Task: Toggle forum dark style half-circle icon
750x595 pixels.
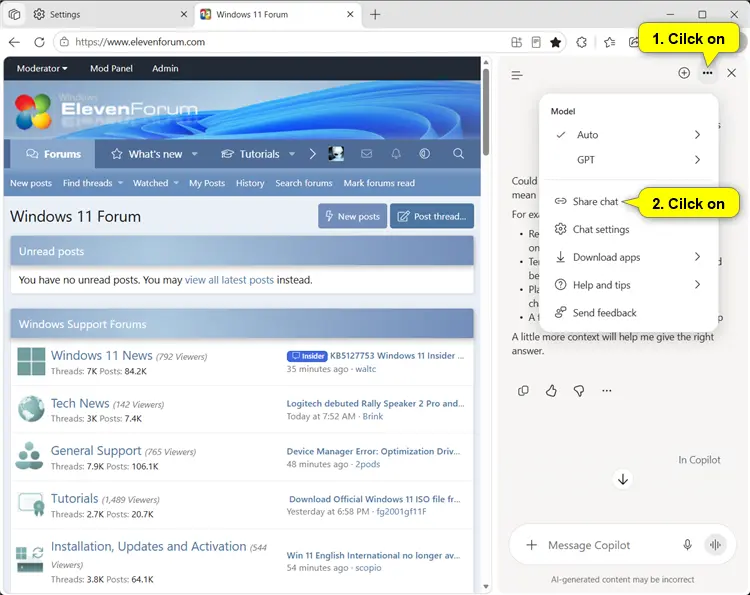Action: coord(424,154)
